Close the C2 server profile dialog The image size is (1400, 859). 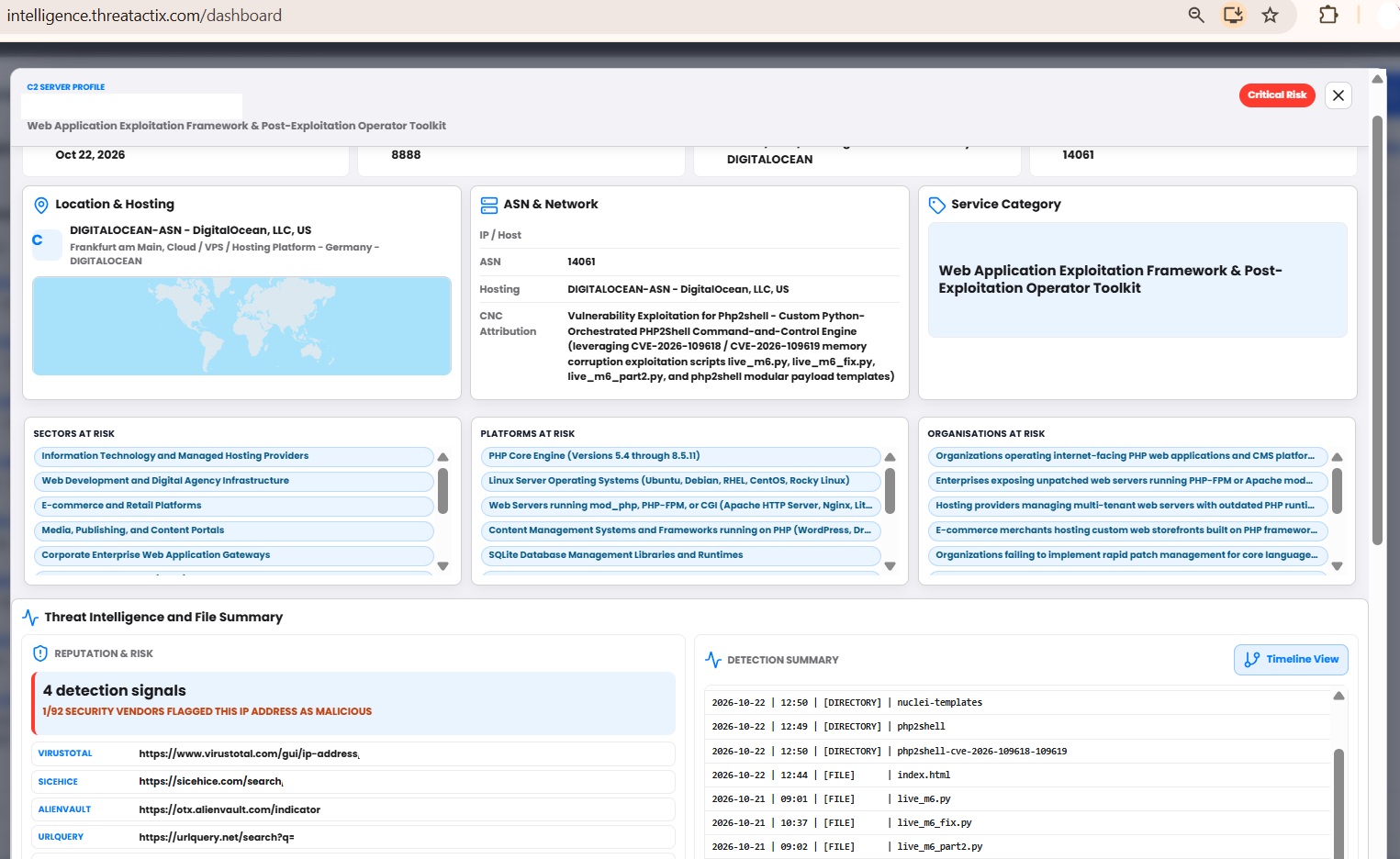pyautogui.click(x=1338, y=95)
